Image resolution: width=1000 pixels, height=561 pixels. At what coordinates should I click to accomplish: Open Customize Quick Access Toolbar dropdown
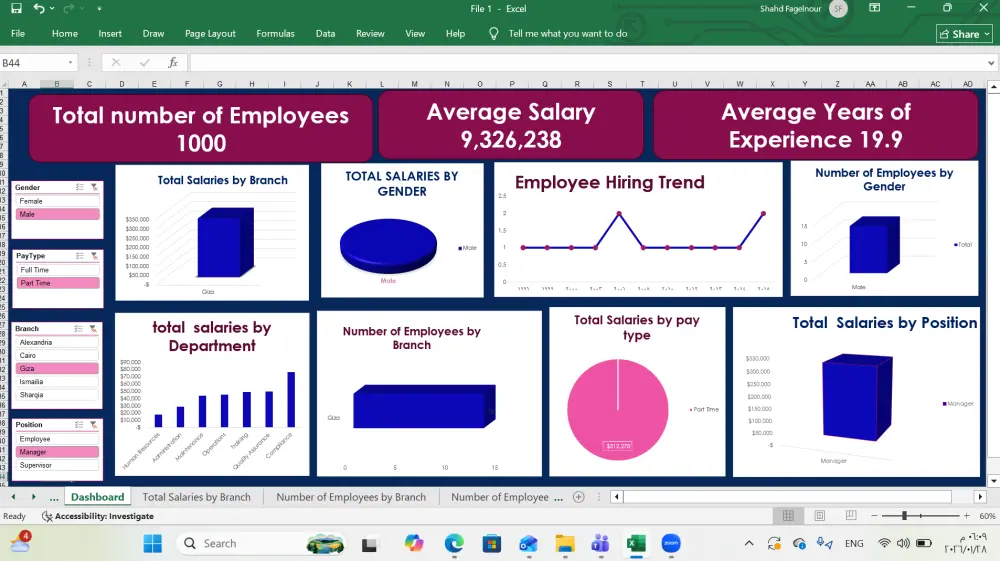99,9
